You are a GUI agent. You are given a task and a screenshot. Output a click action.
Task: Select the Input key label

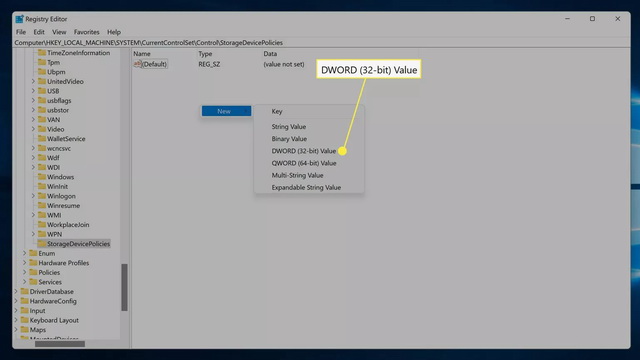tap(38, 311)
